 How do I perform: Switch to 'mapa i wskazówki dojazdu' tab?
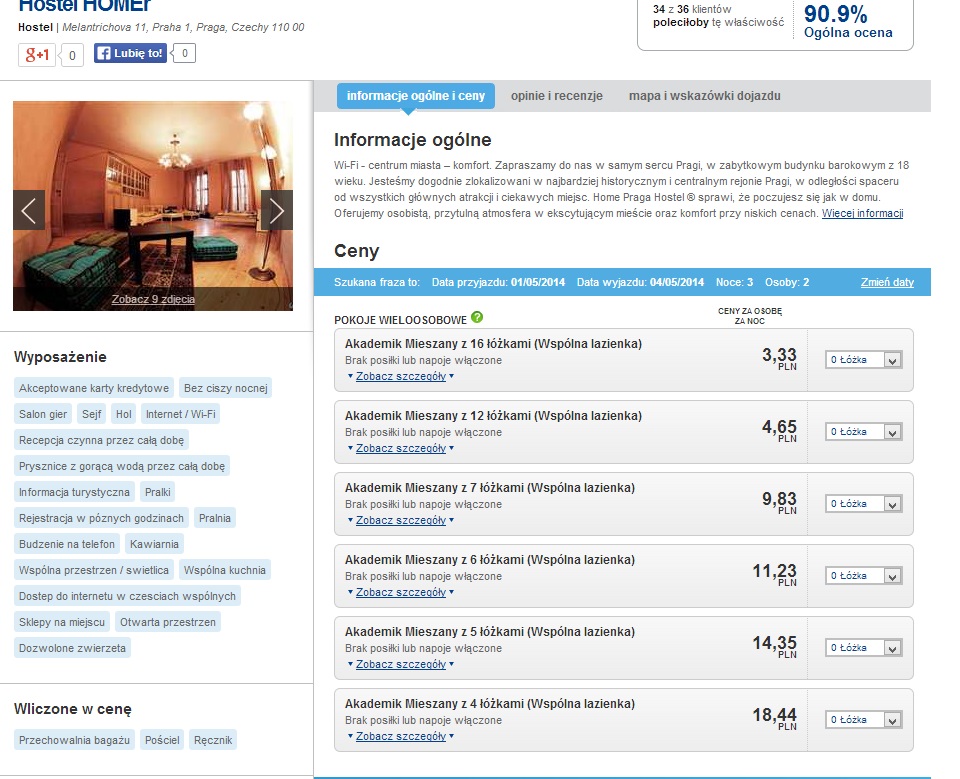coord(705,96)
